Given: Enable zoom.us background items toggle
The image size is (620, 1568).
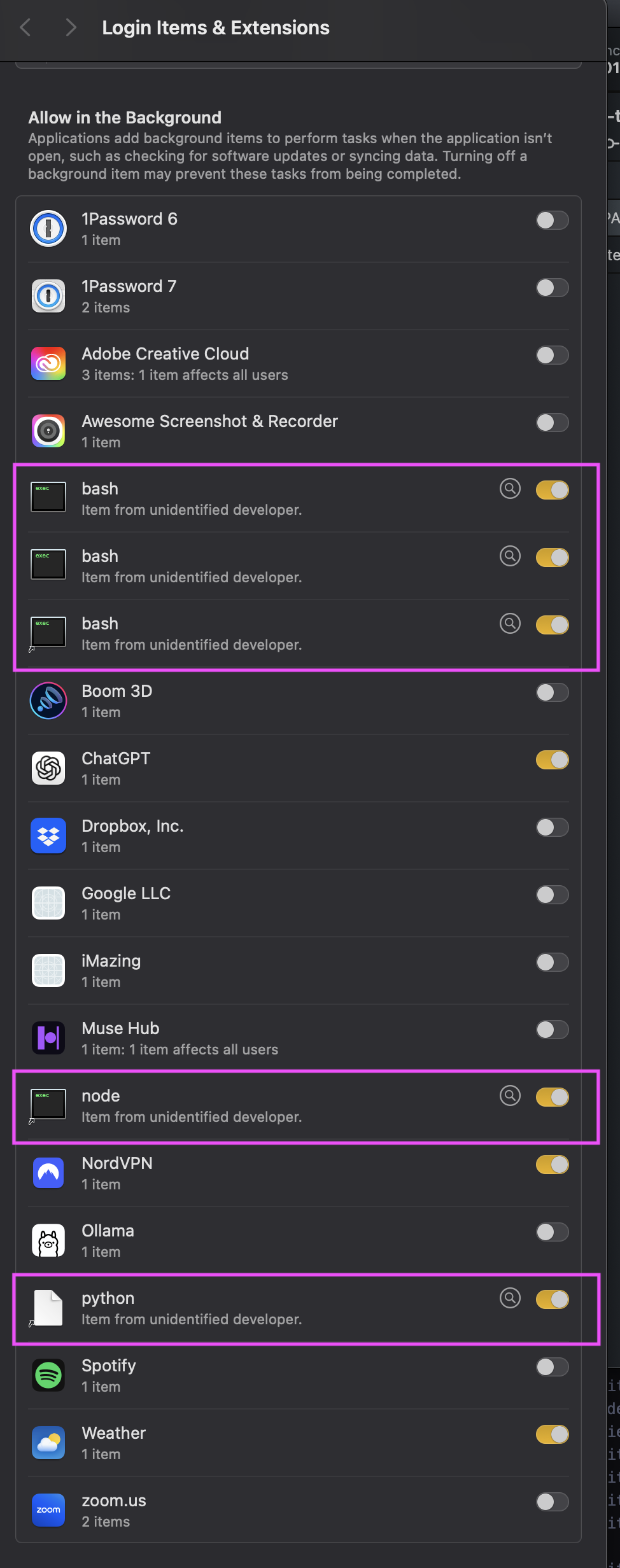Looking at the screenshot, I should pos(552,1502).
